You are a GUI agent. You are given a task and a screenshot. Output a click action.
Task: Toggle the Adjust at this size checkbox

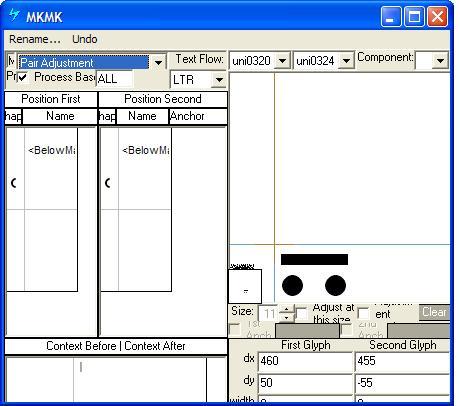302,313
